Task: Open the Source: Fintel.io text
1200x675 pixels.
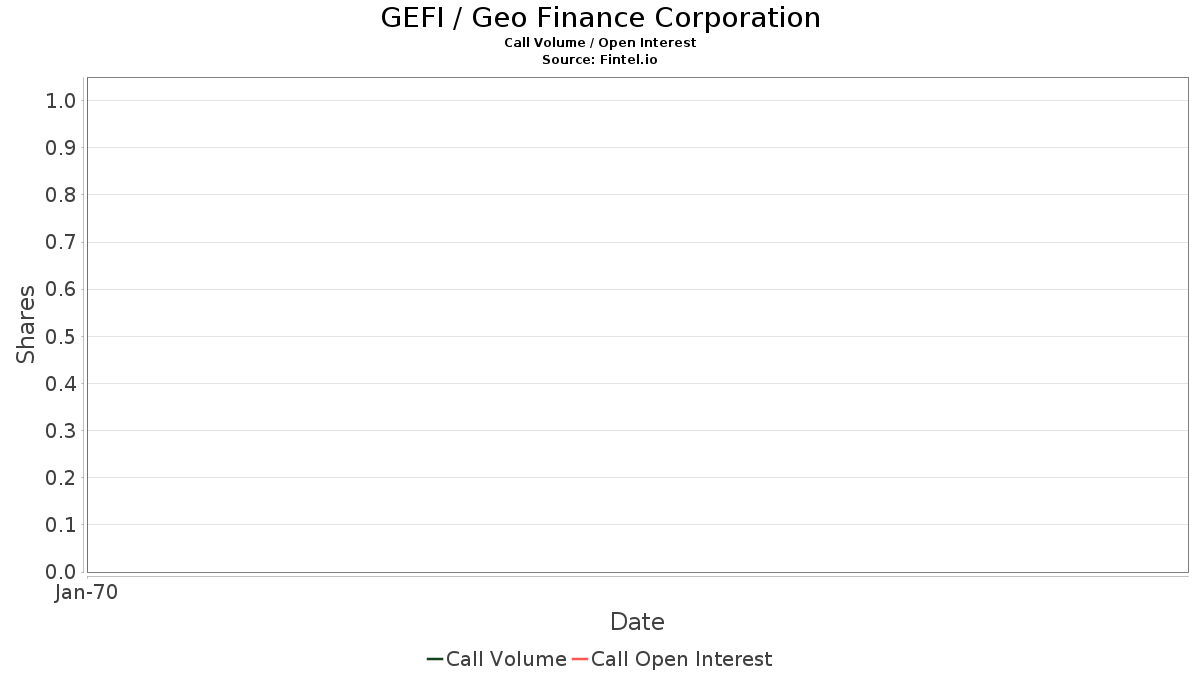Action: point(600,60)
